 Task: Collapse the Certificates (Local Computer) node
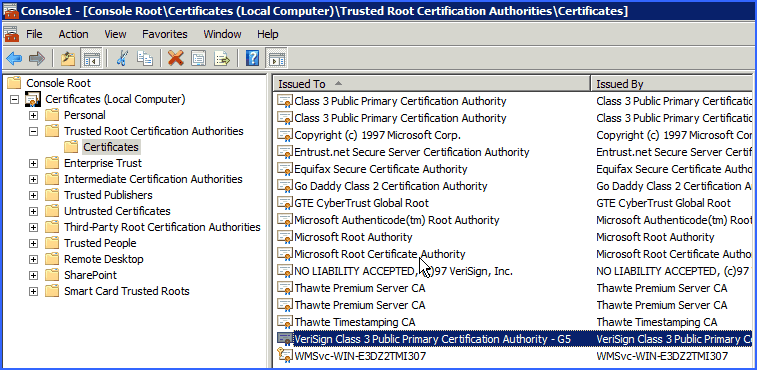(x=14, y=100)
